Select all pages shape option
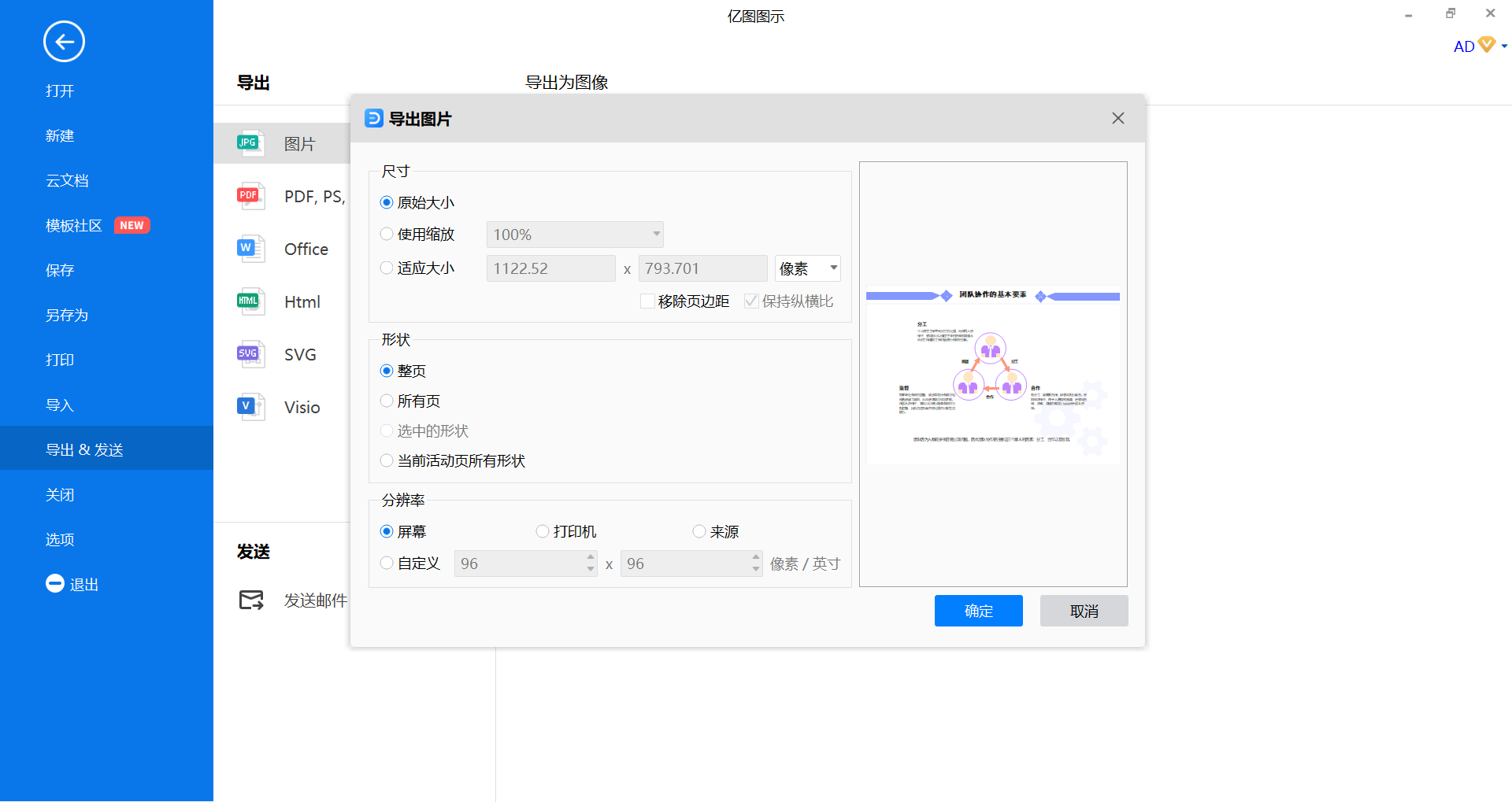Viewport: 1512px width, 802px height. (x=387, y=401)
